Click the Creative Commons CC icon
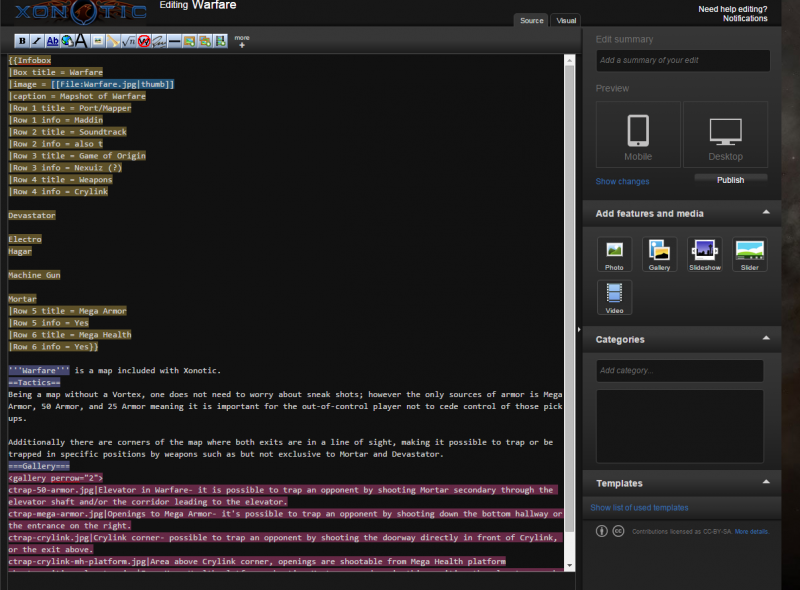 618,531
